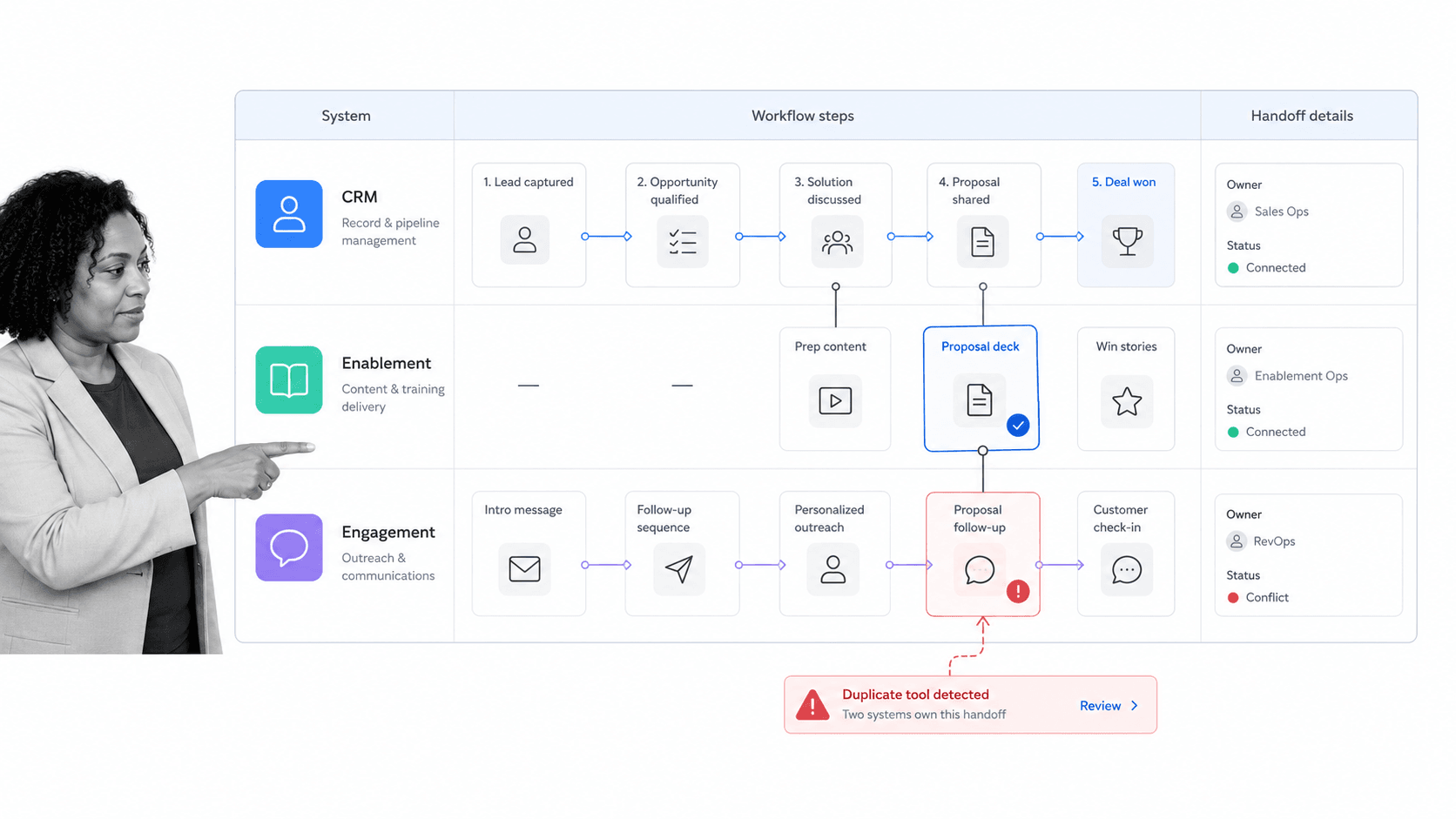Click the Proposal follow-up card title
The height and width of the screenshot is (819, 1456).
[x=980, y=519]
